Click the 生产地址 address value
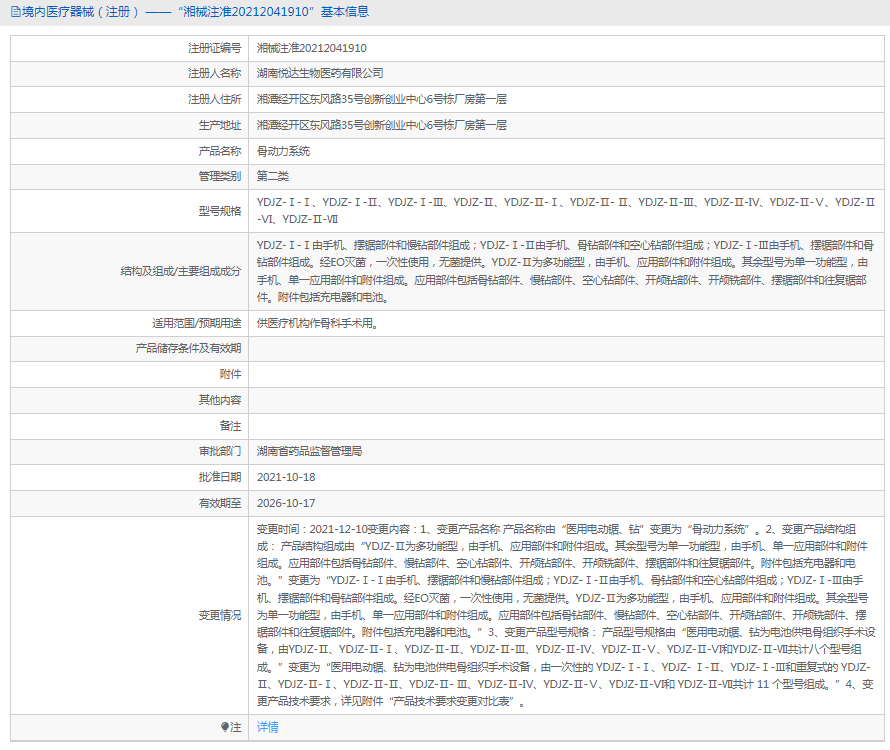Viewport: 890px width, 750px height. (381, 125)
